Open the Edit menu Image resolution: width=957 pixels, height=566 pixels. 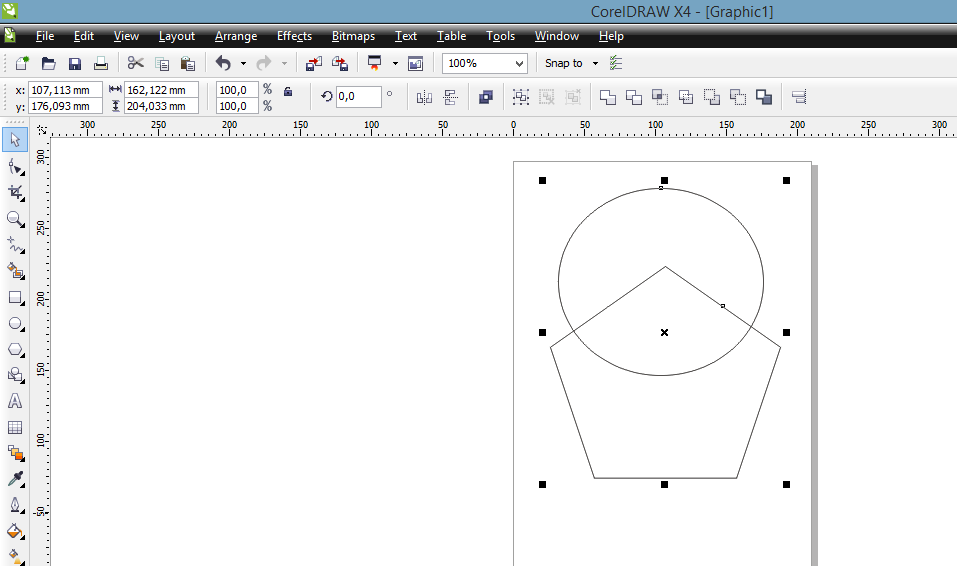[84, 36]
